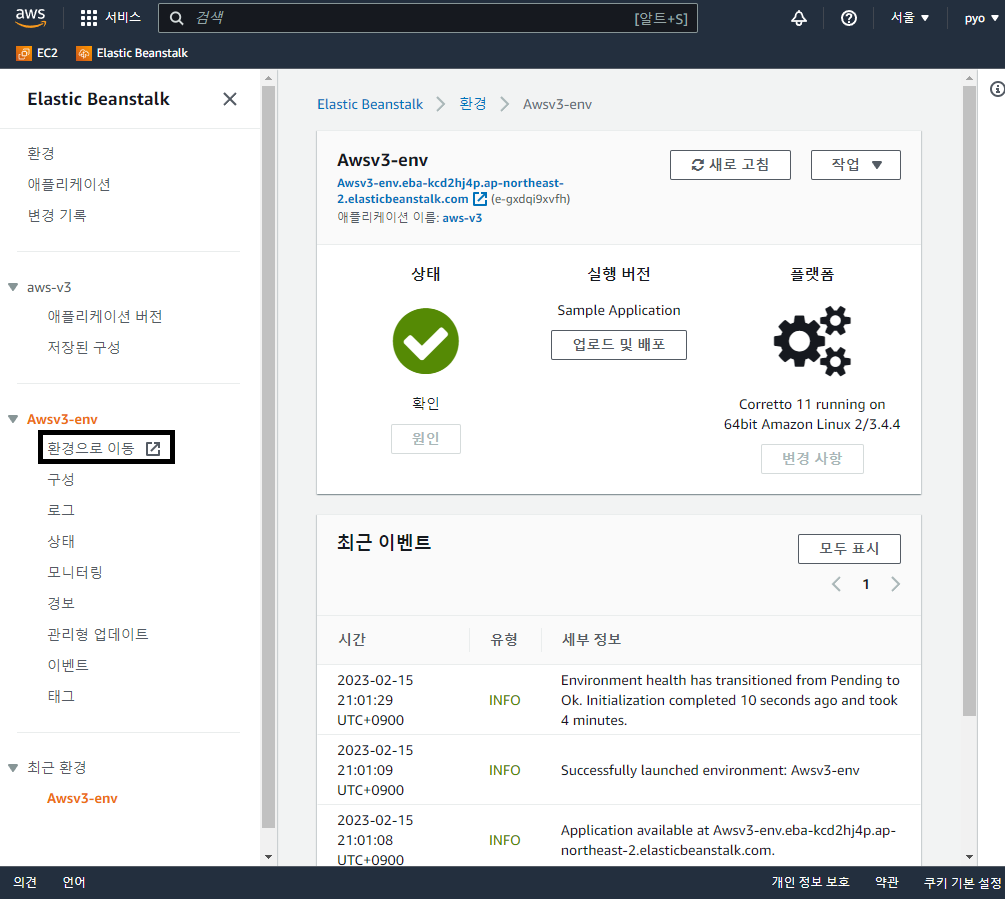The height and width of the screenshot is (899, 1005).
Task: Close the Elastic Beanstalk side navigation
Action: (x=229, y=99)
